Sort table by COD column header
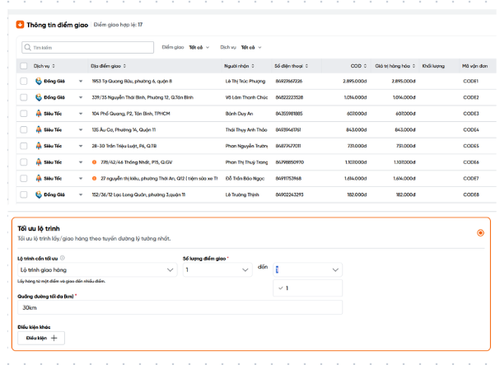This screenshot has height=365, width=500. pos(358,66)
